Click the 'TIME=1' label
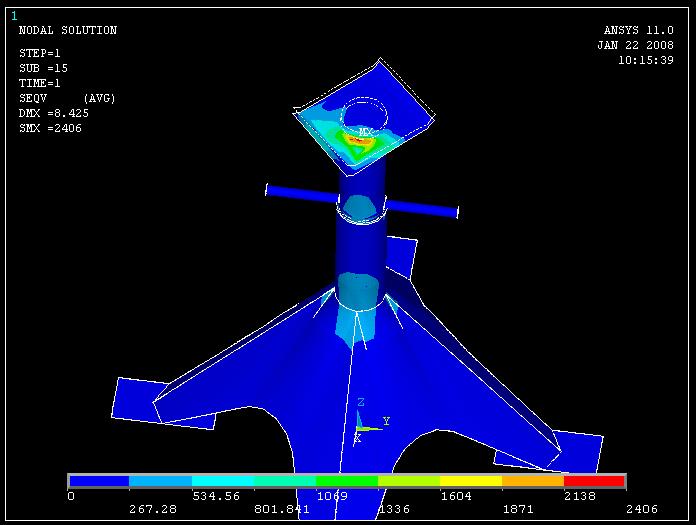696x525 pixels. pyautogui.click(x=40, y=83)
